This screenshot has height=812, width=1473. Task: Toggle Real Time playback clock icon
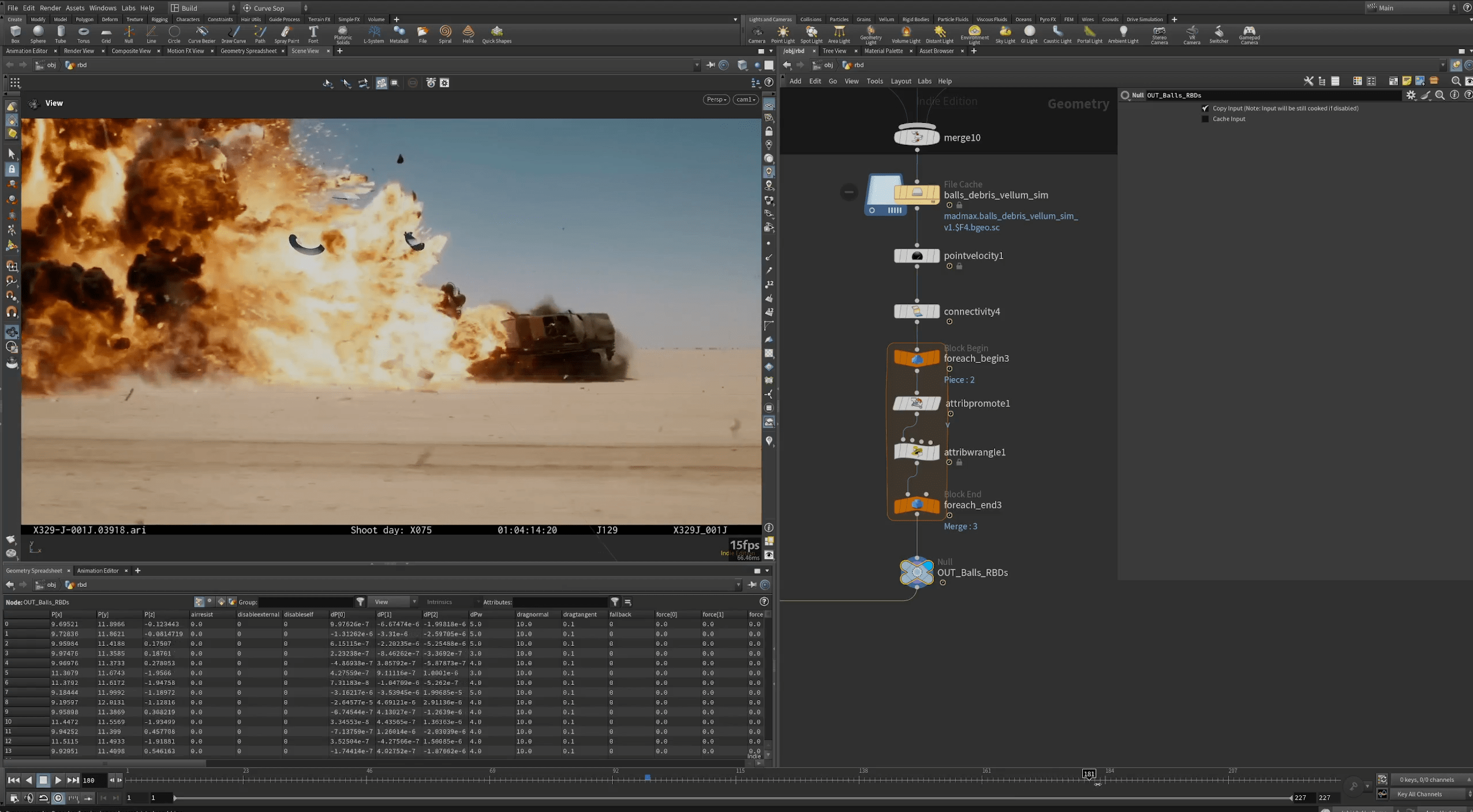[x=58, y=798]
